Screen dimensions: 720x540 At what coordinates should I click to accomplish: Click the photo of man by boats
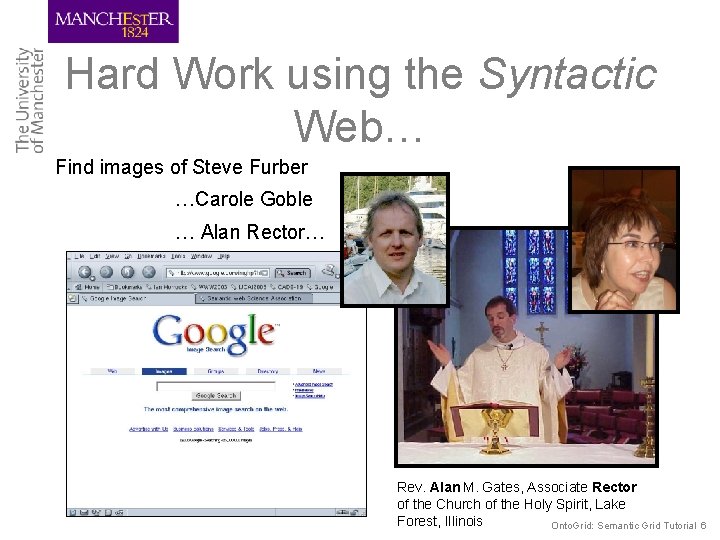(395, 239)
